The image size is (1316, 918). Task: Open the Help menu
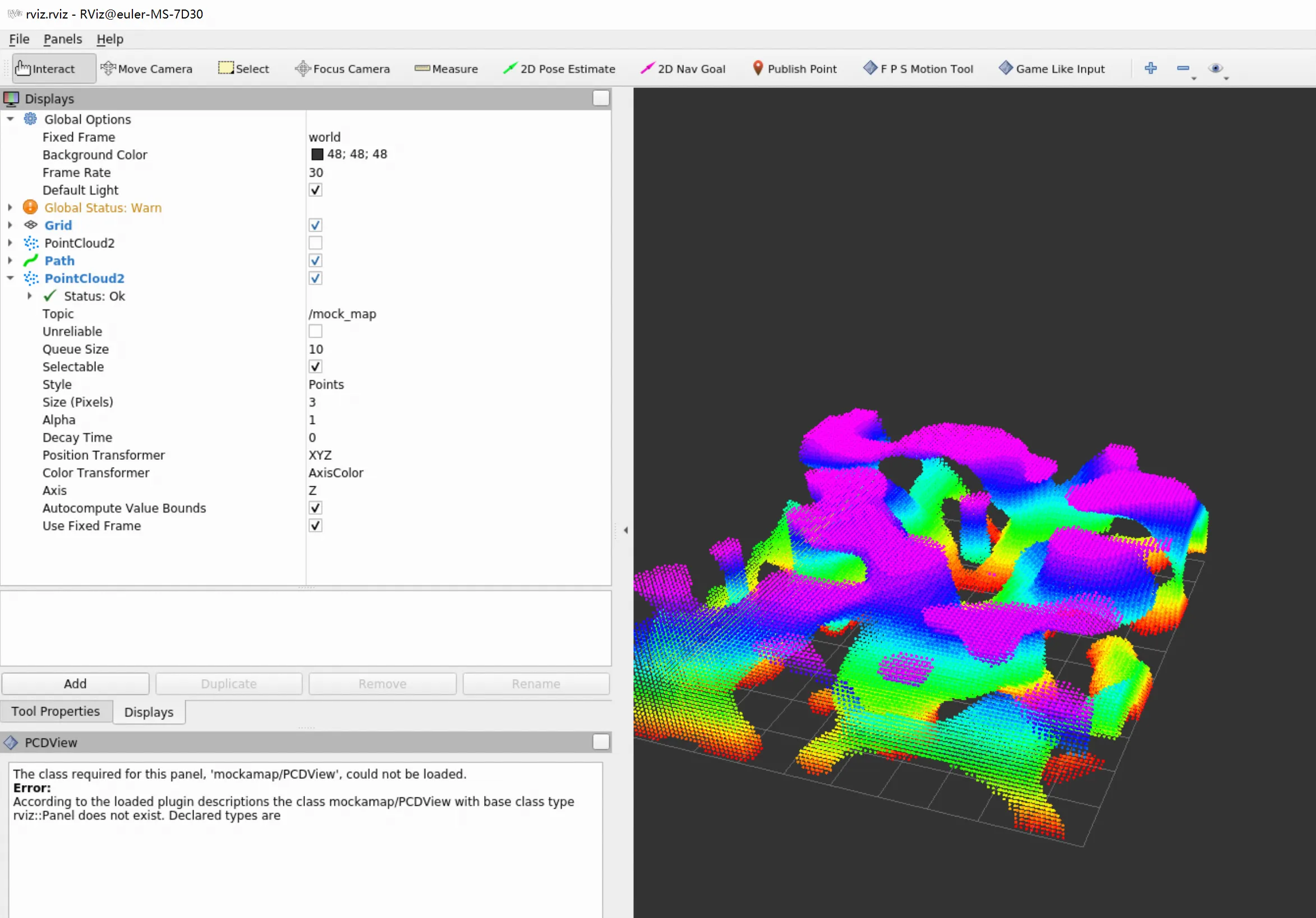tap(110, 39)
